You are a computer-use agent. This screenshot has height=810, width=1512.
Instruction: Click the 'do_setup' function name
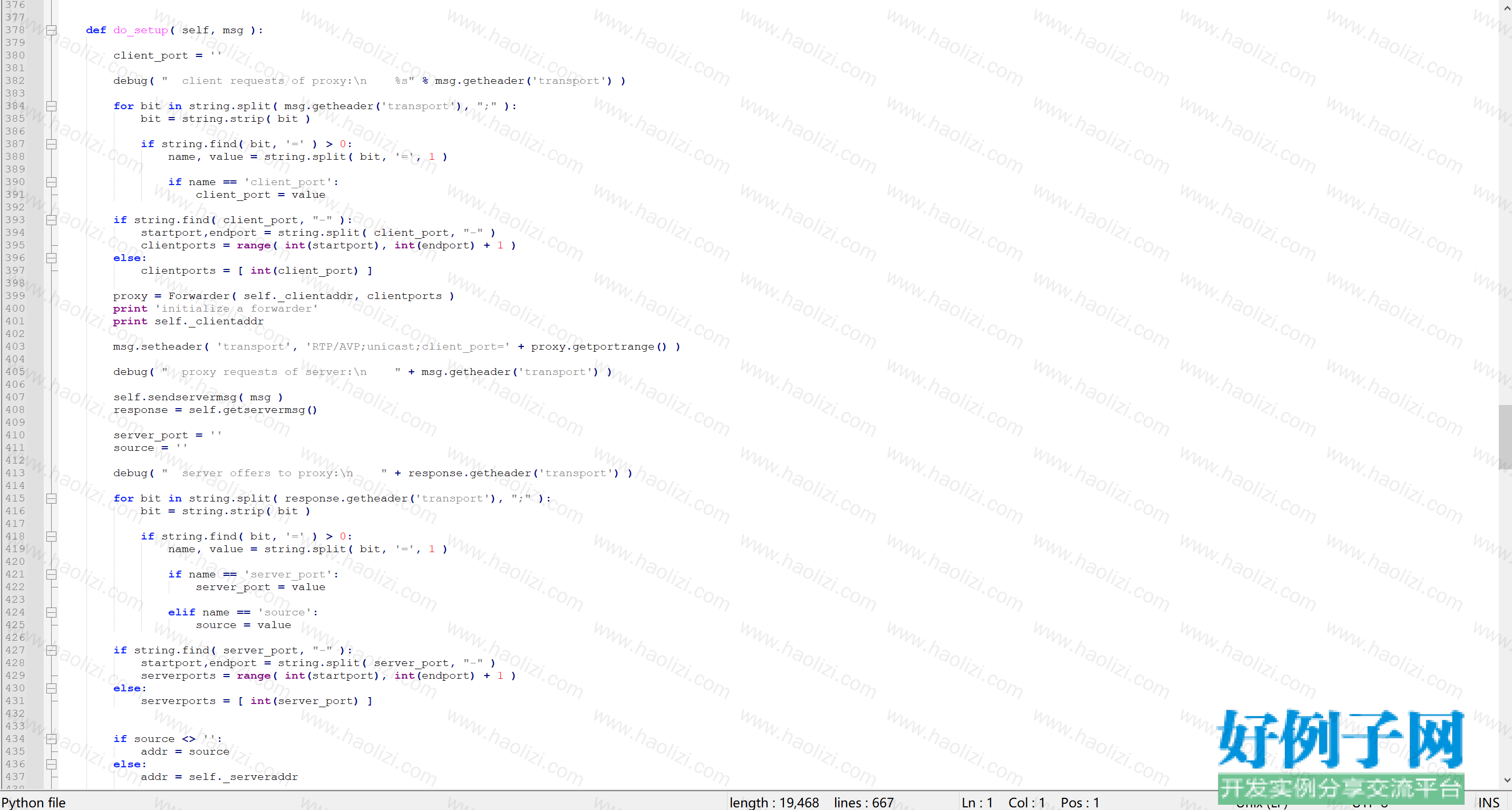[141, 31]
